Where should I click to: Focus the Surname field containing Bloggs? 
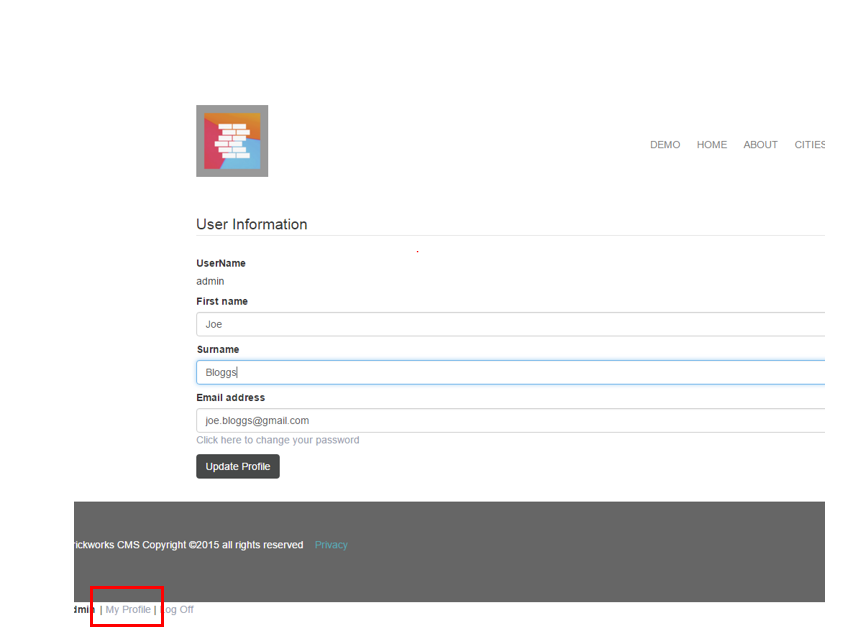click(510, 372)
